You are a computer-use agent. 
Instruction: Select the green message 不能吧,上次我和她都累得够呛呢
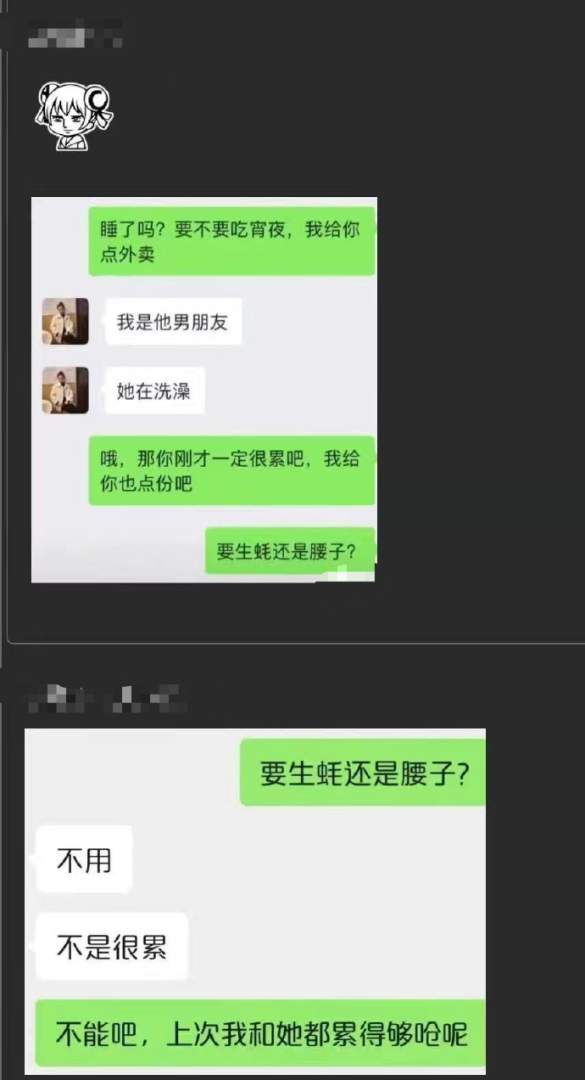261,1034
